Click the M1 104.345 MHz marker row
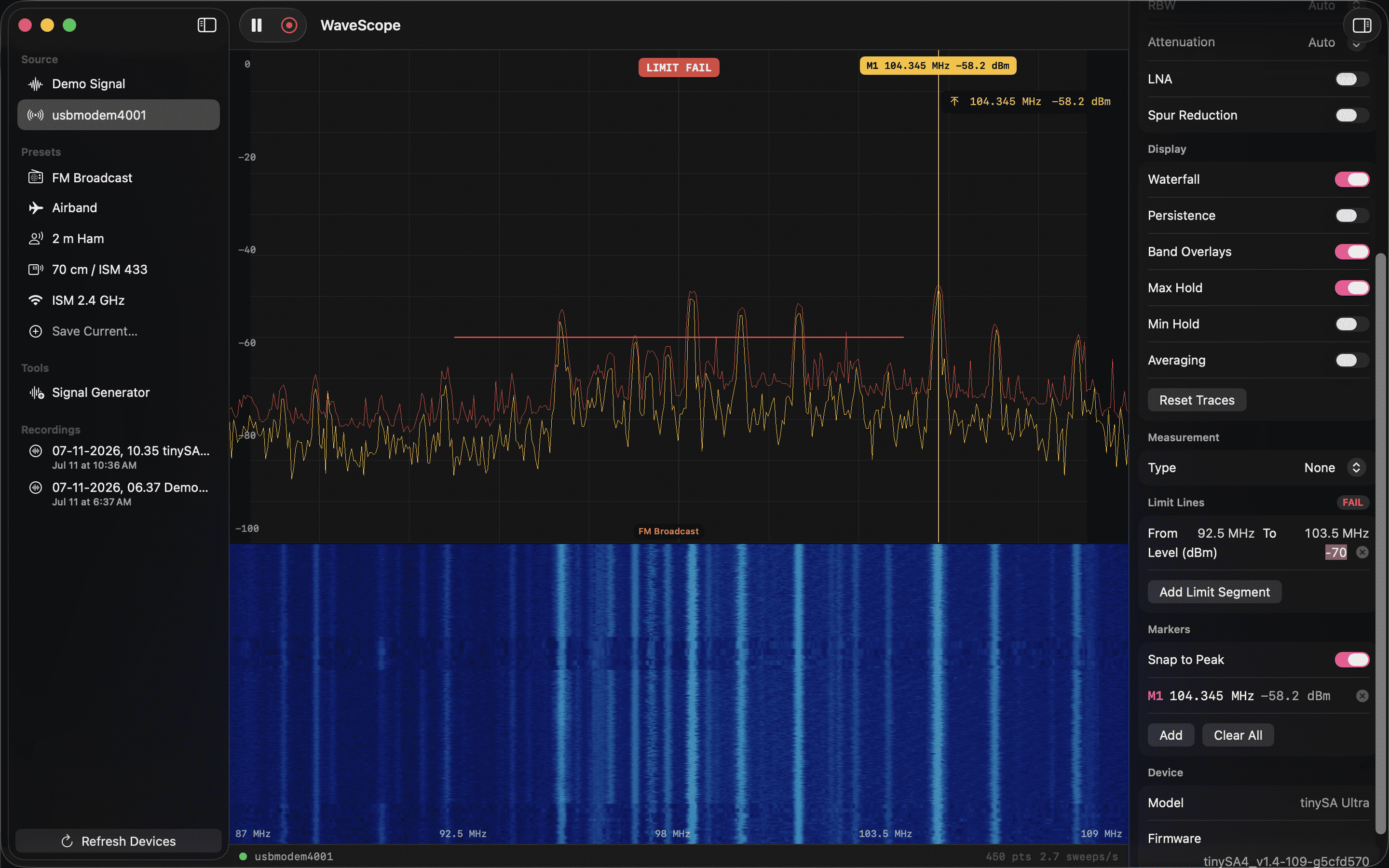The width and height of the screenshot is (1389, 868). (x=1257, y=696)
